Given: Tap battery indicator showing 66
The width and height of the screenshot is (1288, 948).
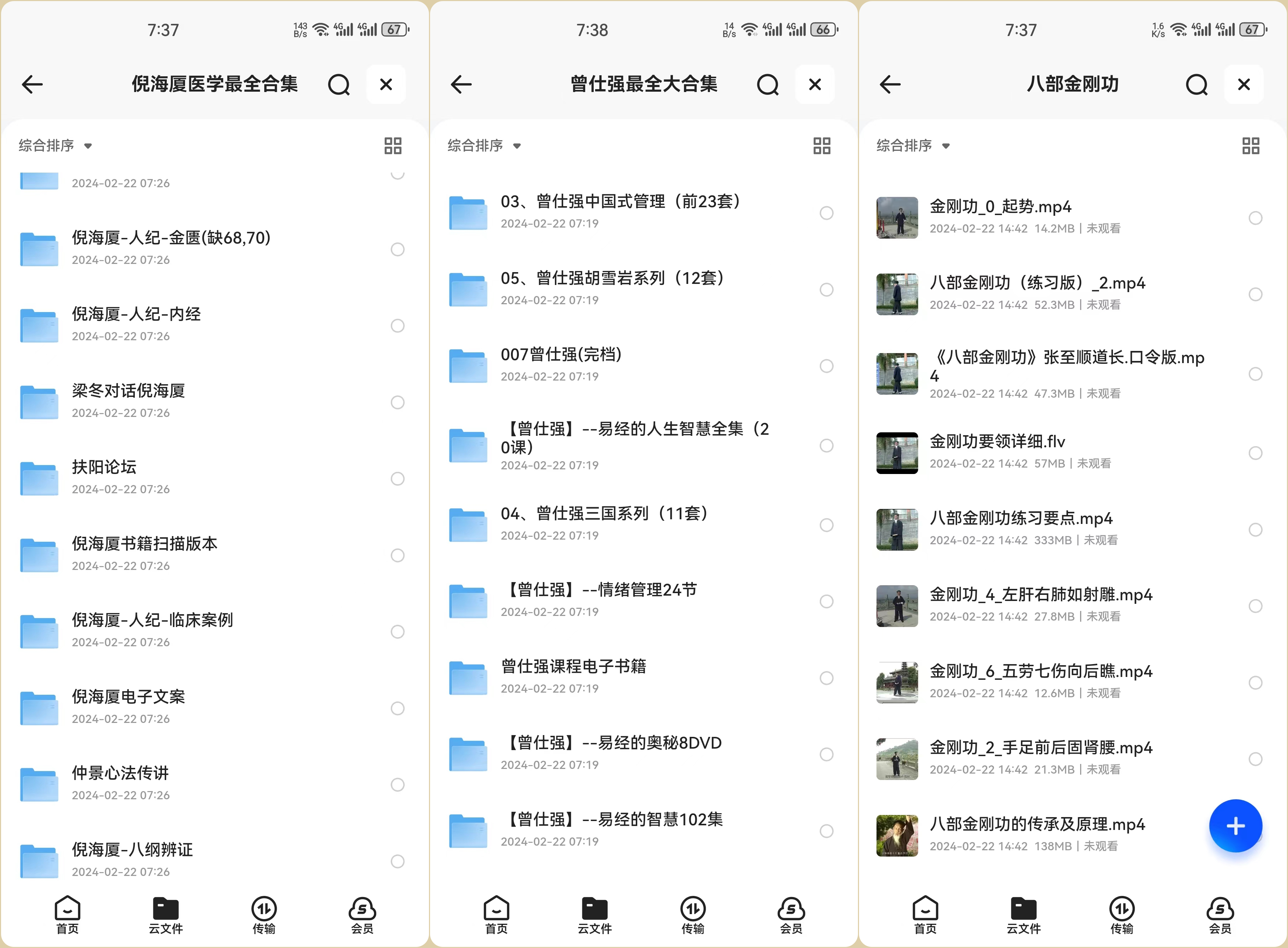Looking at the screenshot, I should pyautogui.click(x=824, y=29).
